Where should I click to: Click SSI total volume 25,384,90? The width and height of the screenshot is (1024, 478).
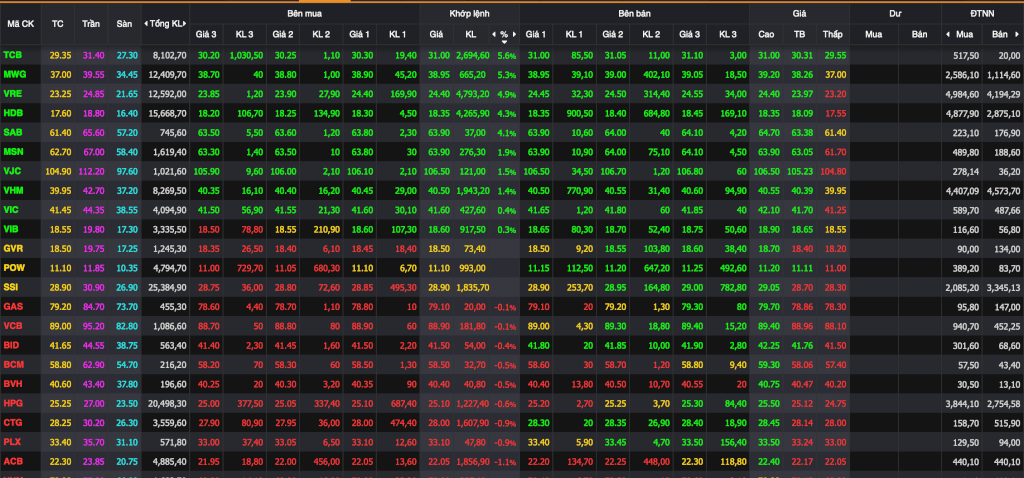coord(167,288)
